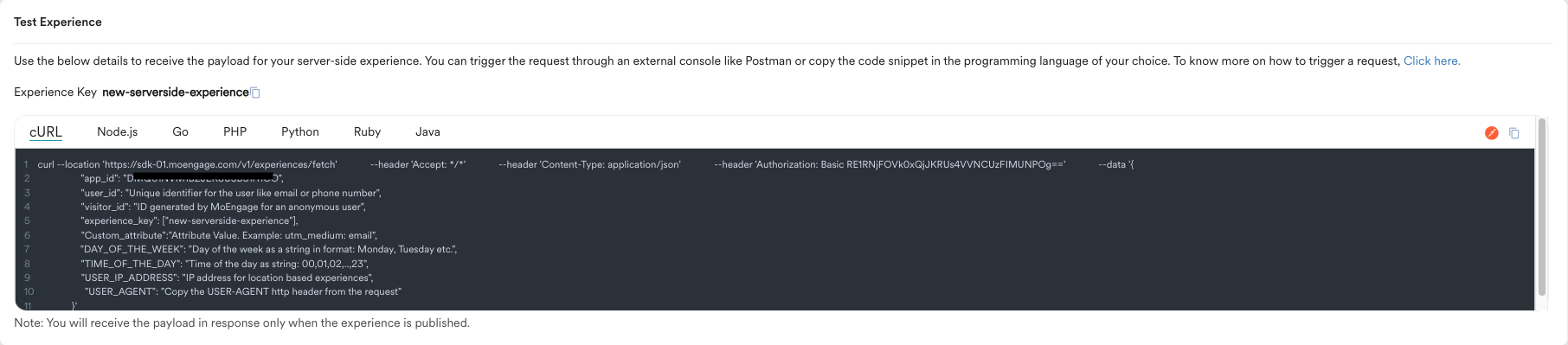Click the "USER_AGENT" code line

(243, 291)
